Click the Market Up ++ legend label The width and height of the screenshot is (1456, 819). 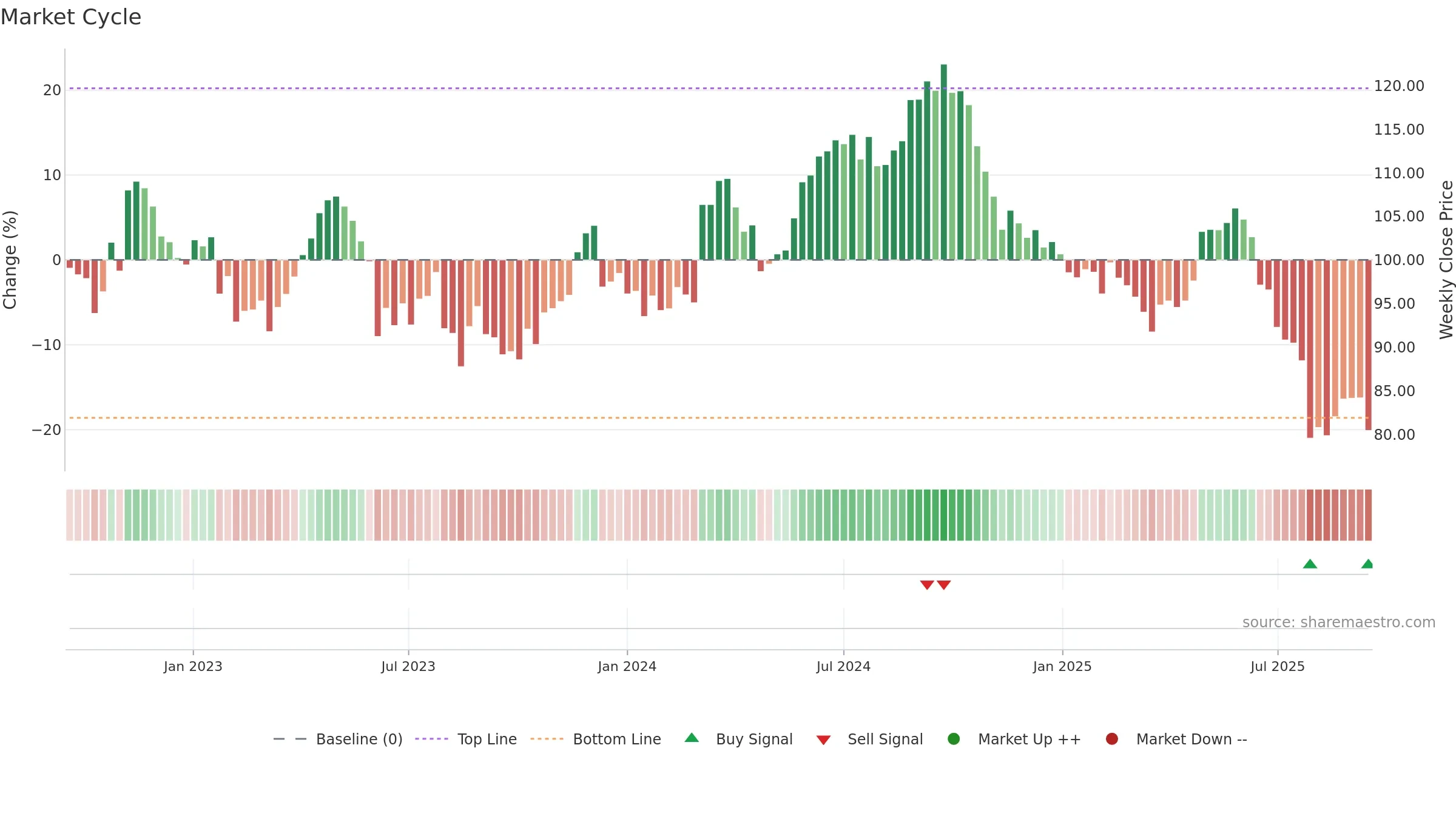1030,739
